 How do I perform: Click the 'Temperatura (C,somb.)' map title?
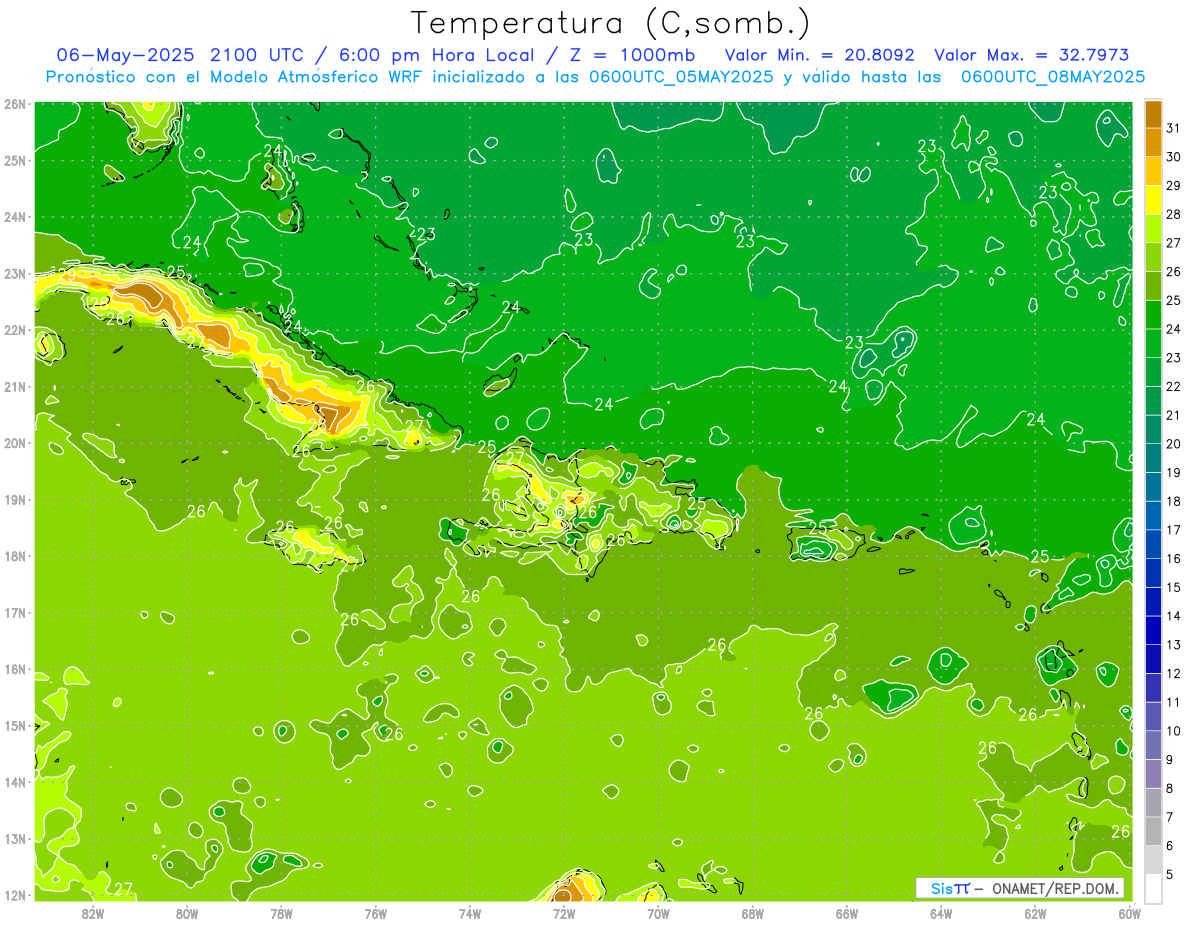(611, 24)
